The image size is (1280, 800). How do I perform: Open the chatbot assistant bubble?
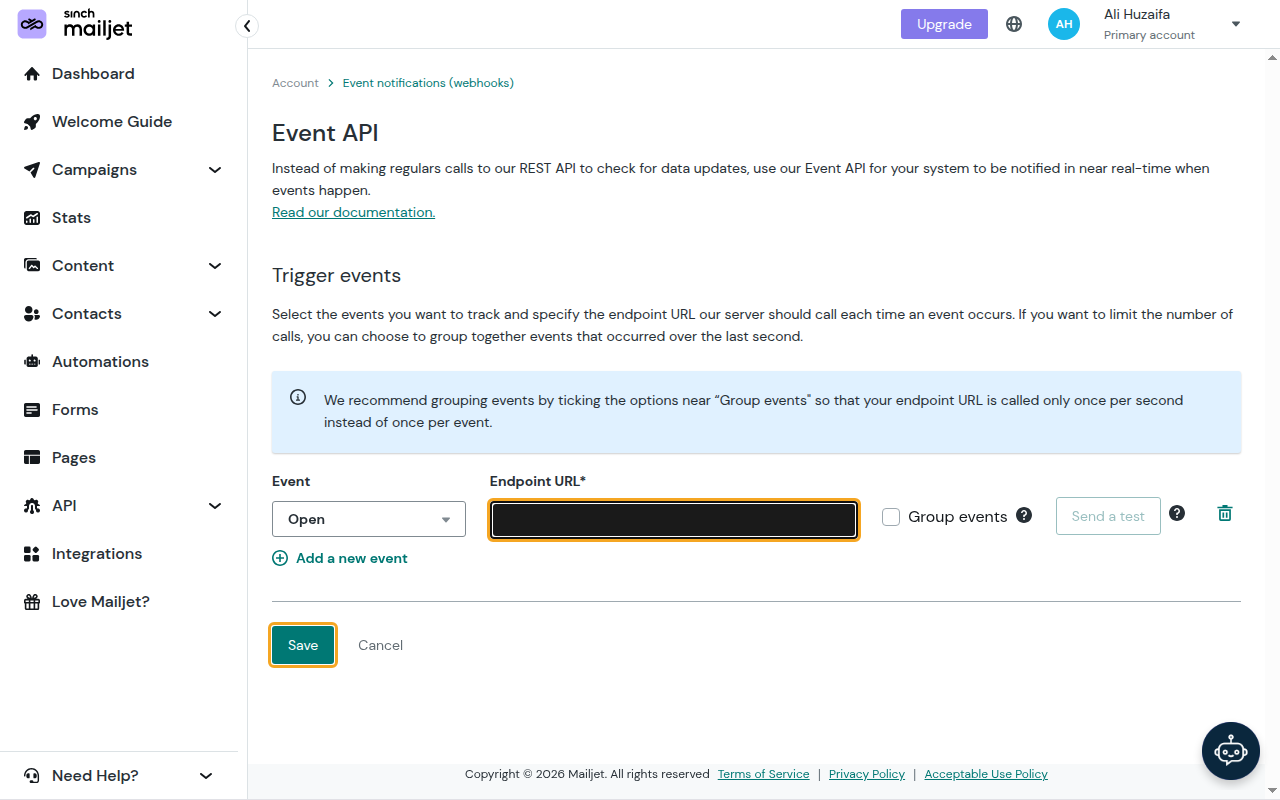(x=1231, y=751)
